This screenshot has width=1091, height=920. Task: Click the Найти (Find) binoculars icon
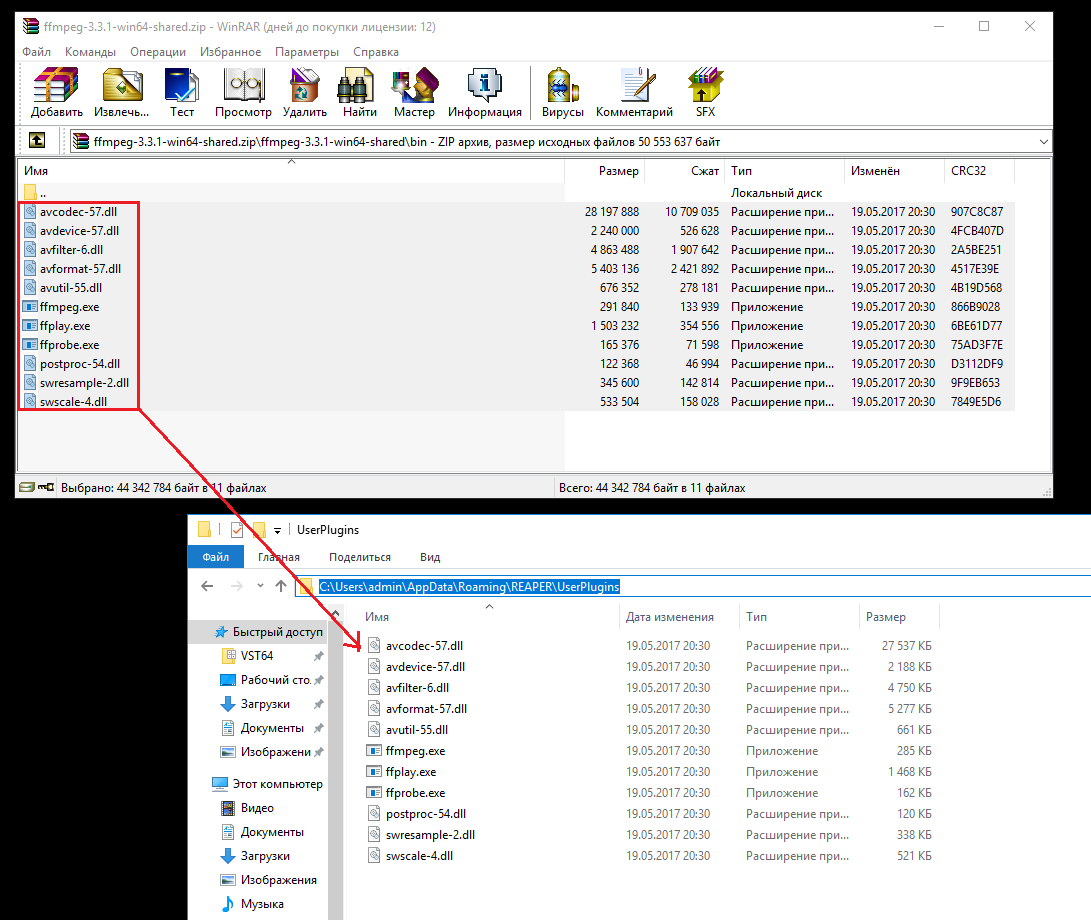point(359,93)
